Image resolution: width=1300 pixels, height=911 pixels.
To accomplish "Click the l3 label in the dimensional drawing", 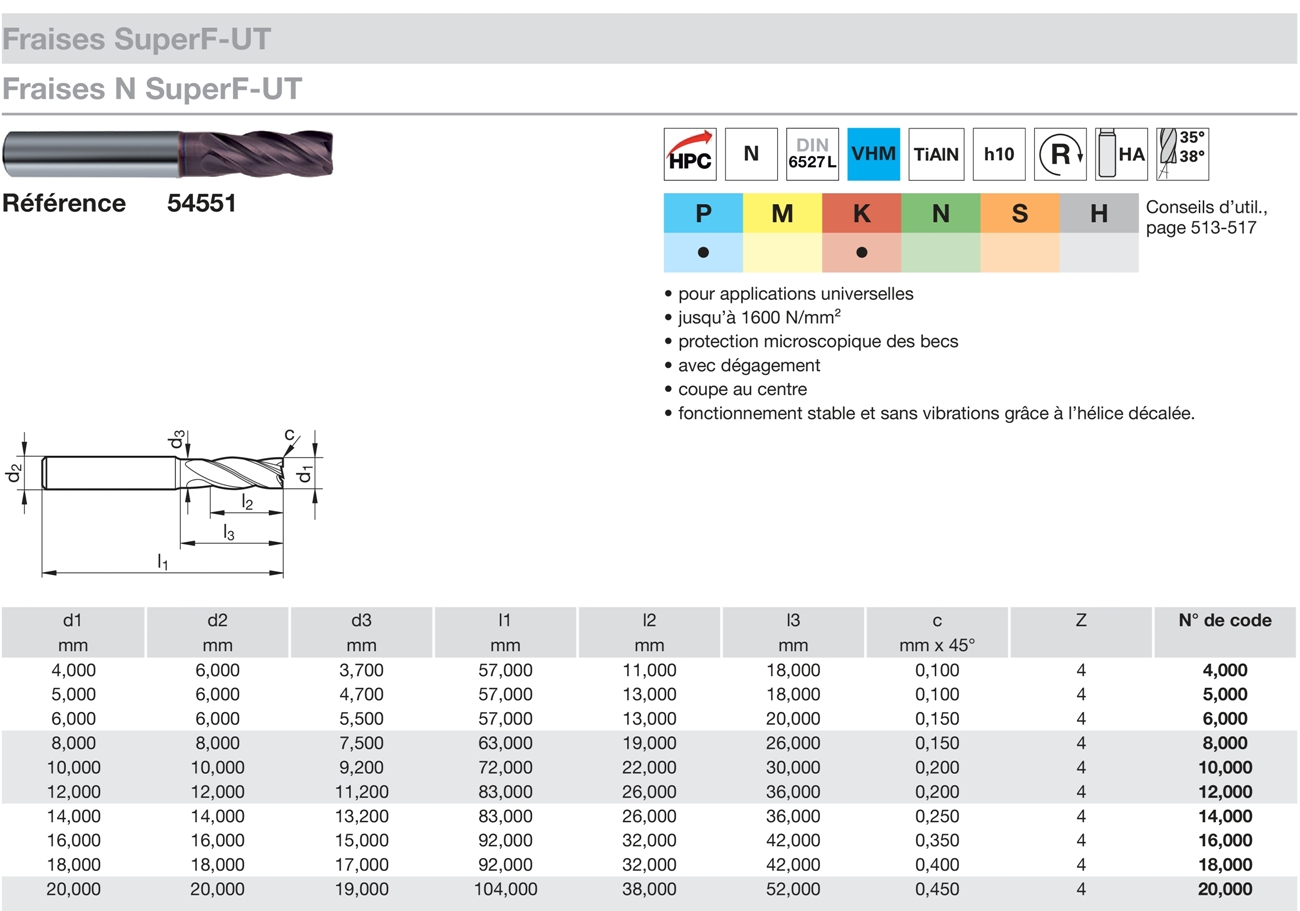I will click(229, 533).
